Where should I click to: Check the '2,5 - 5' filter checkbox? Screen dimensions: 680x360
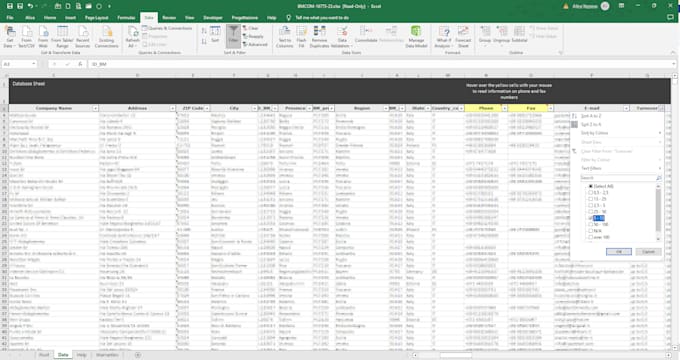tap(590, 205)
